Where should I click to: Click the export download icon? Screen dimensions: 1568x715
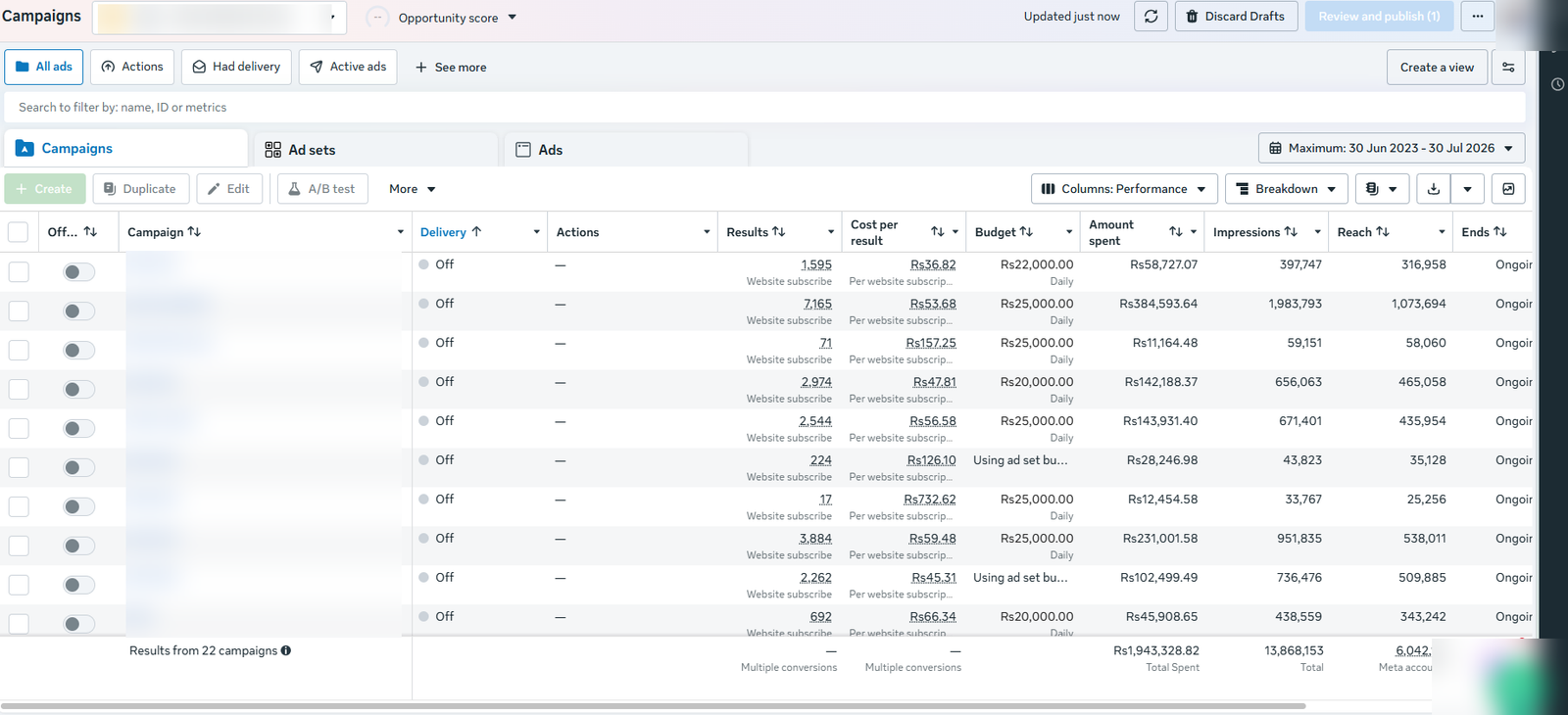coord(1433,189)
